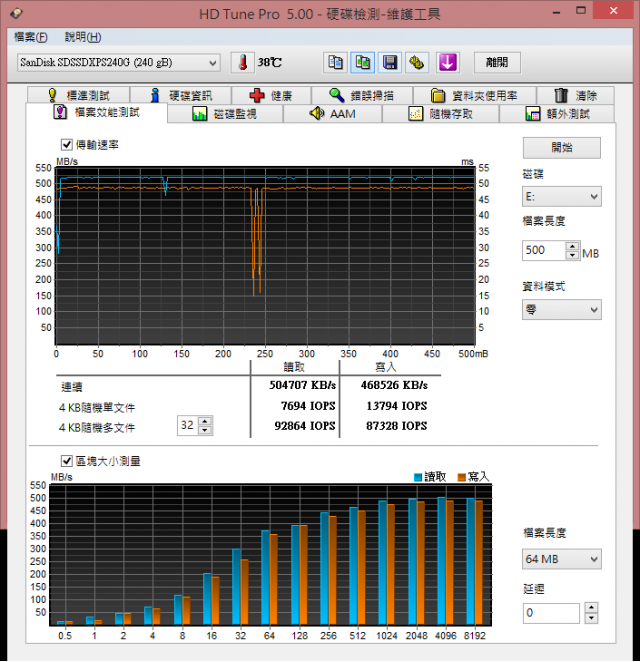Screen dimensions: 640x662
Task: Switch to the 隨機存取 tab
Action: 441,114
